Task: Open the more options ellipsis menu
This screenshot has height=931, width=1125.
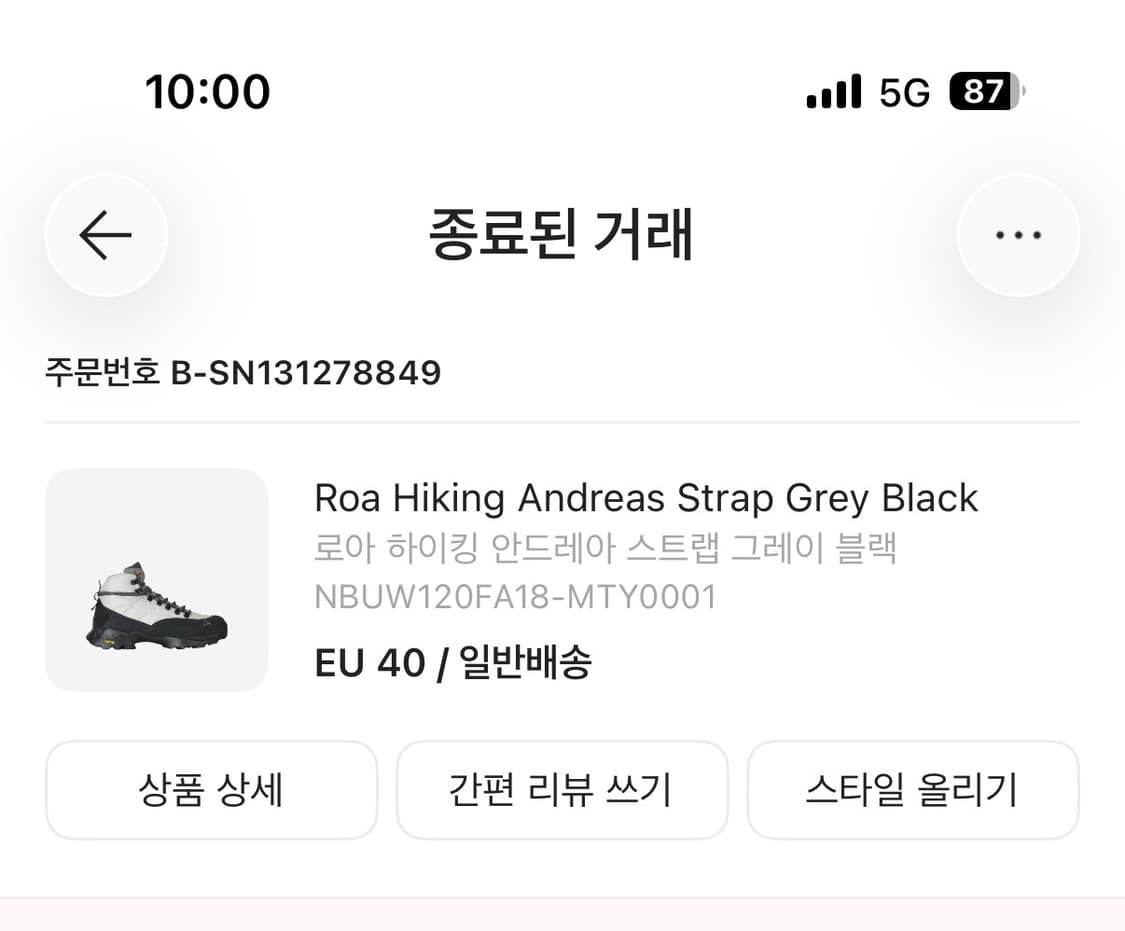Action: click(1018, 234)
